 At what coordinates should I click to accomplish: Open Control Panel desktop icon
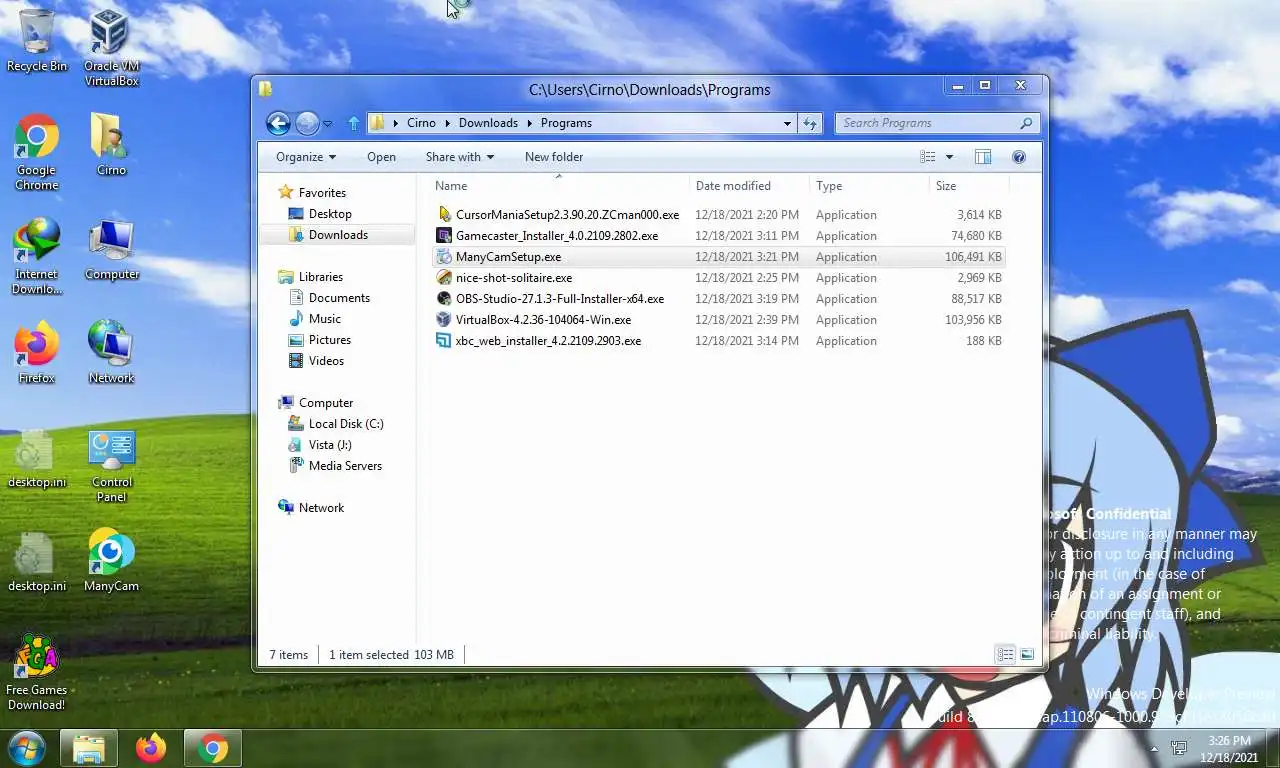[111, 464]
